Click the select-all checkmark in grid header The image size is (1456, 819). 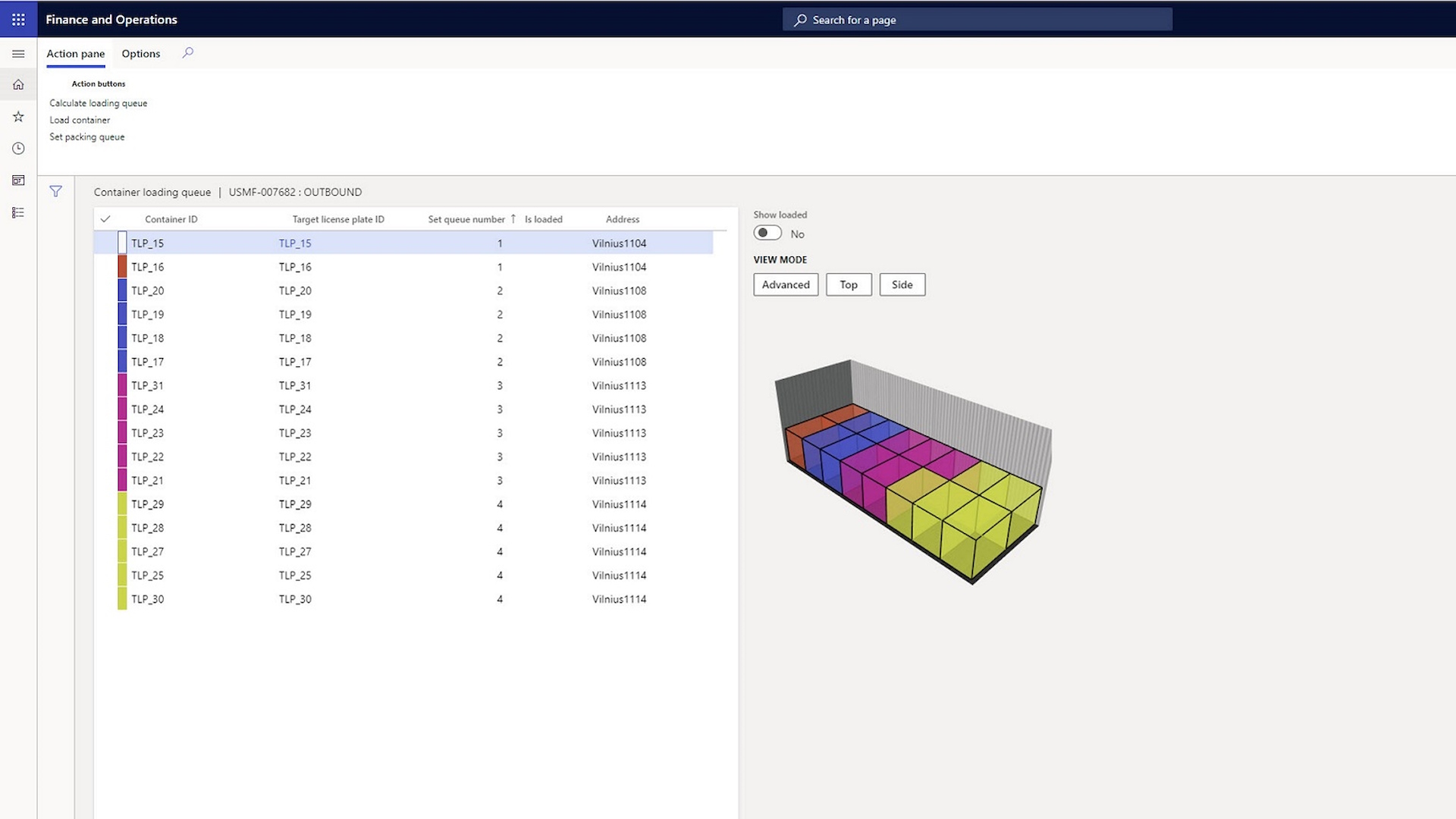[x=105, y=219]
